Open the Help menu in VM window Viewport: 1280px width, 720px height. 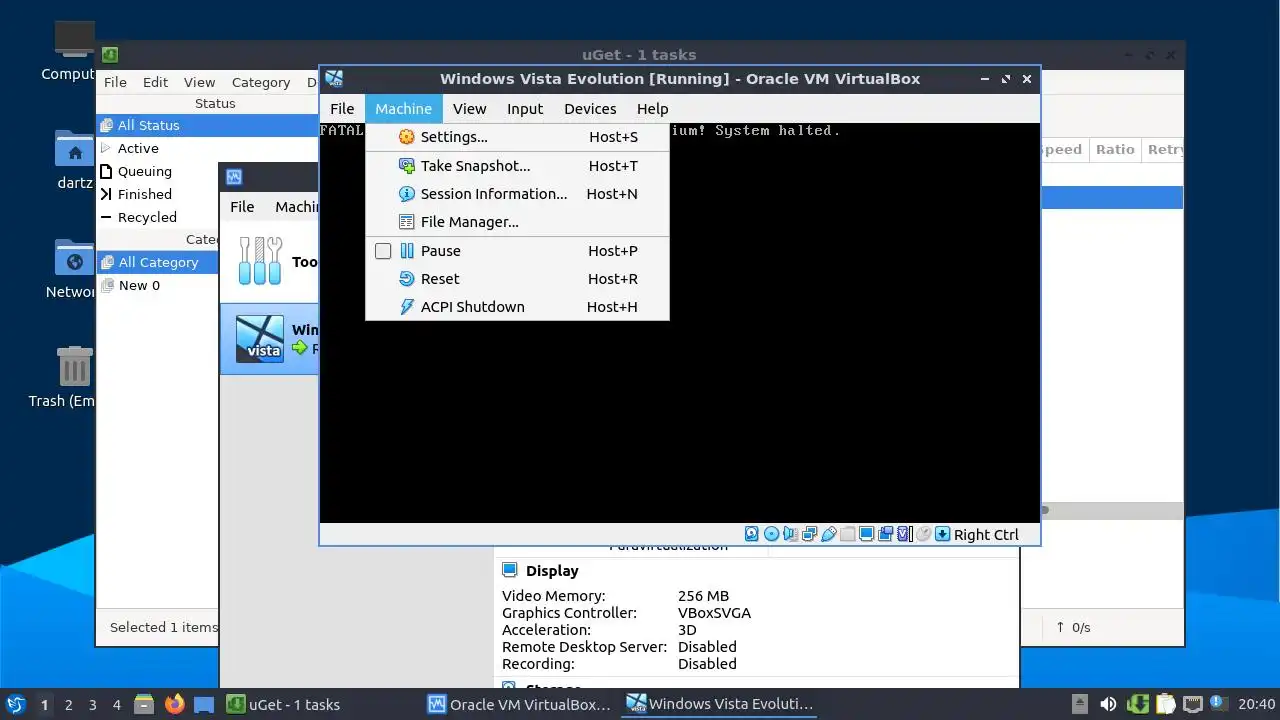coord(652,109)
